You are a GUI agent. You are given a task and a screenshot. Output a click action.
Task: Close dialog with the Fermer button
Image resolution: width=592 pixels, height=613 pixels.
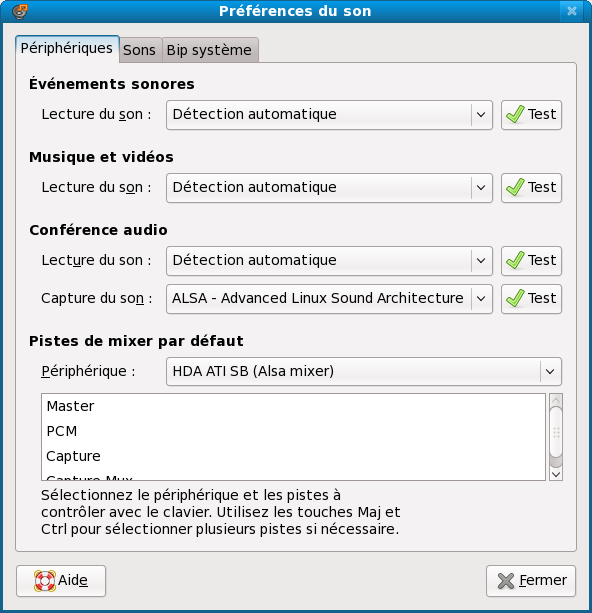tap(531, 581)
